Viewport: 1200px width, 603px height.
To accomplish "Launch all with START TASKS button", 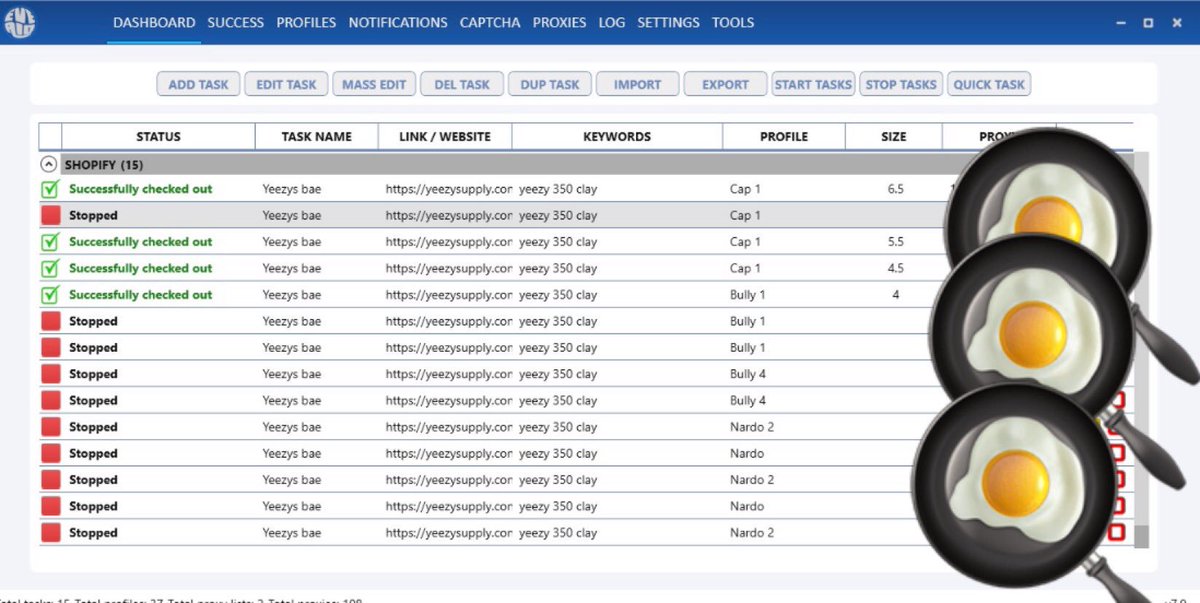I will point(813,84).
